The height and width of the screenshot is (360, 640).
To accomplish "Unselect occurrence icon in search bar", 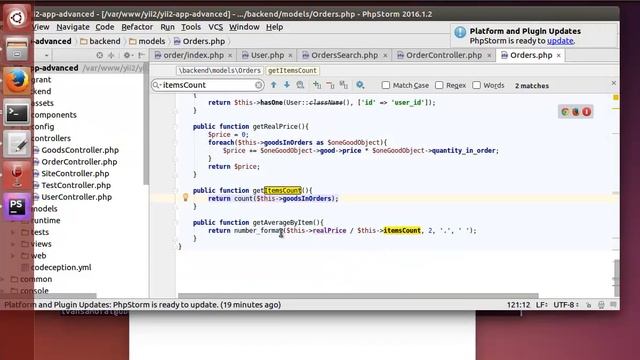I will tap(330, 85).
